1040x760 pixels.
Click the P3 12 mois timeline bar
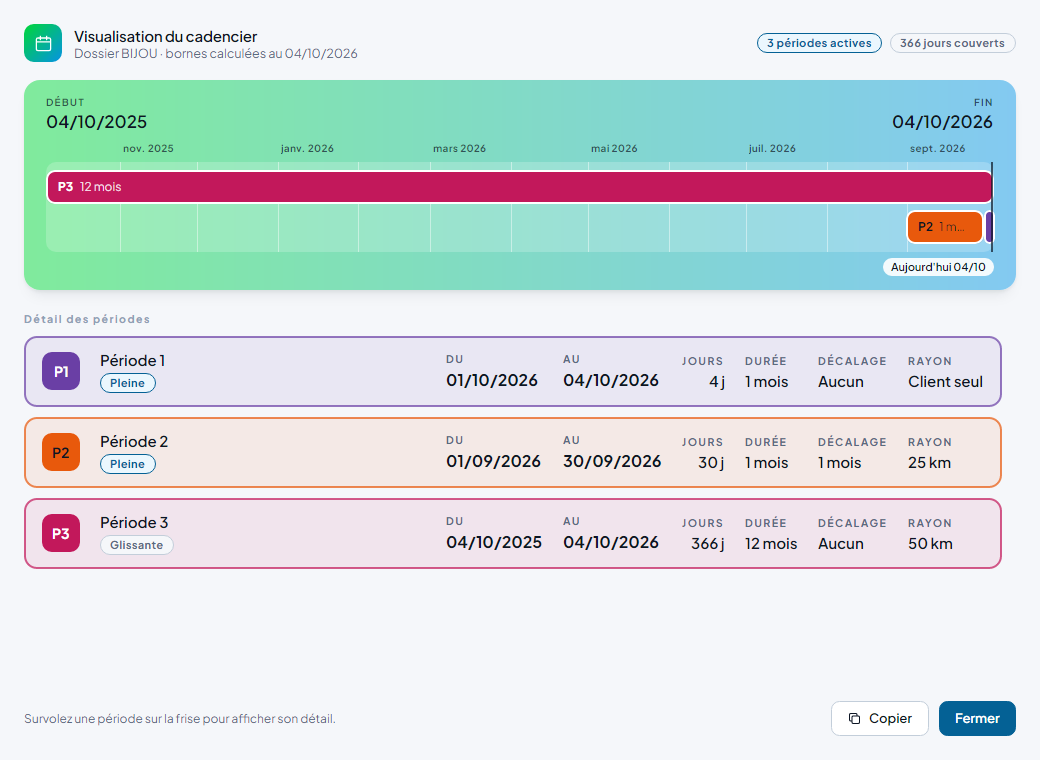click(519, 187)
